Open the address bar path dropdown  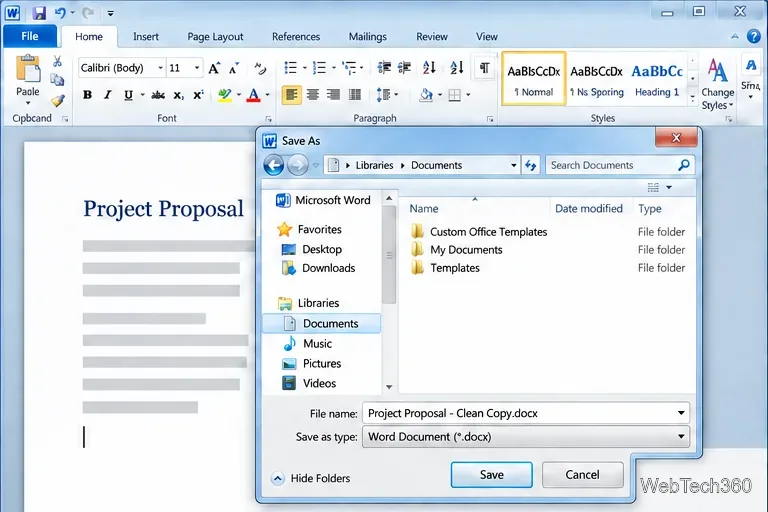click(x=513, y=165)
